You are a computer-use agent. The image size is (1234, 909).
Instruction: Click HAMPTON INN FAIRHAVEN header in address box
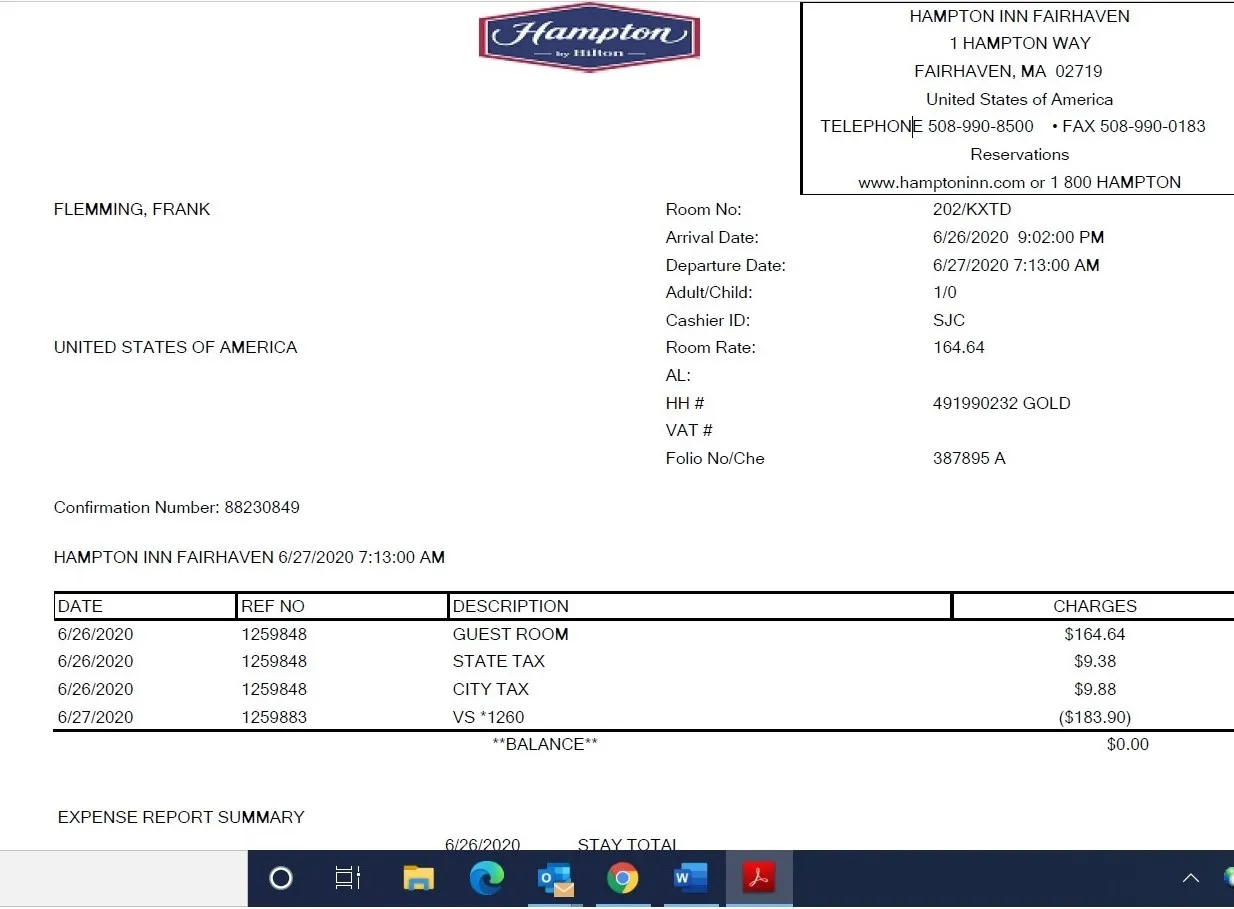pos(1019,16)
